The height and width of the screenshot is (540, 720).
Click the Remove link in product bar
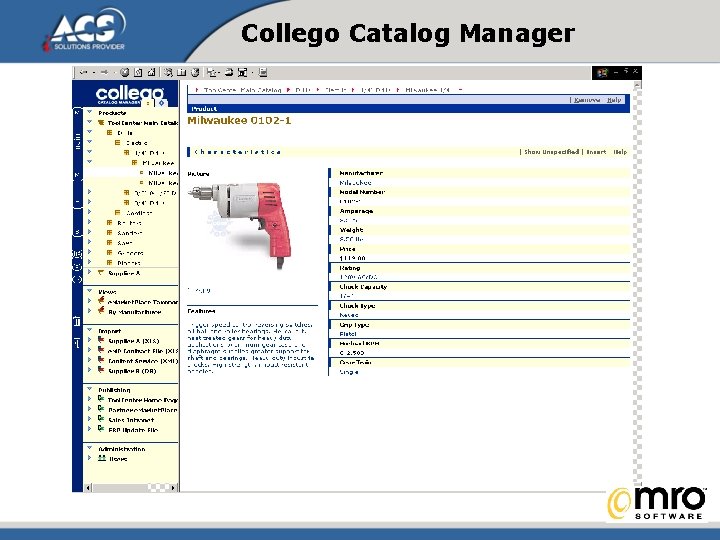pos(586,100)
